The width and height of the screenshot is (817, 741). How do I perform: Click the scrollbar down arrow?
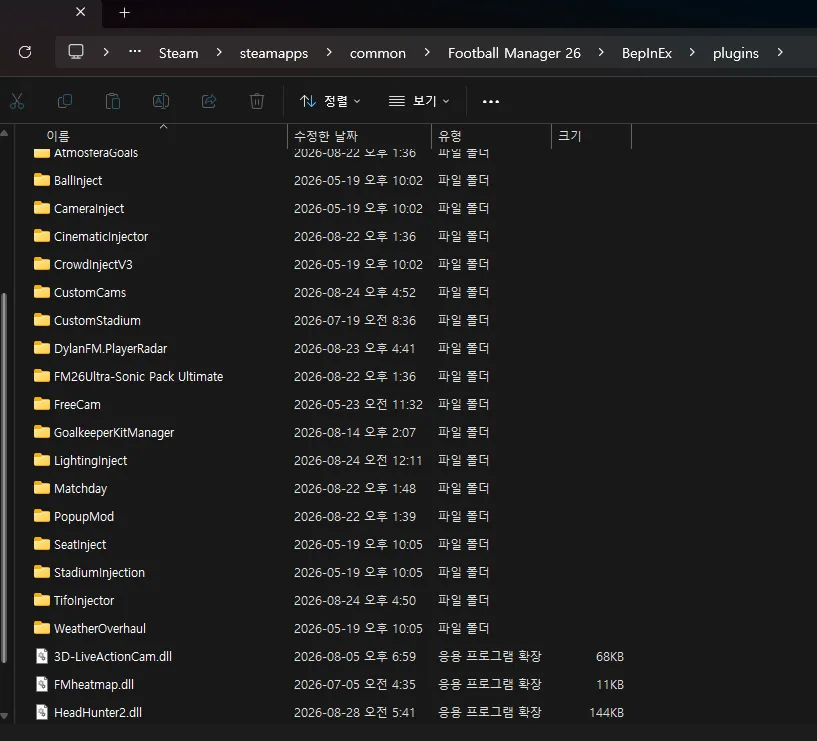pyautogui.click(x=4, y=716)
